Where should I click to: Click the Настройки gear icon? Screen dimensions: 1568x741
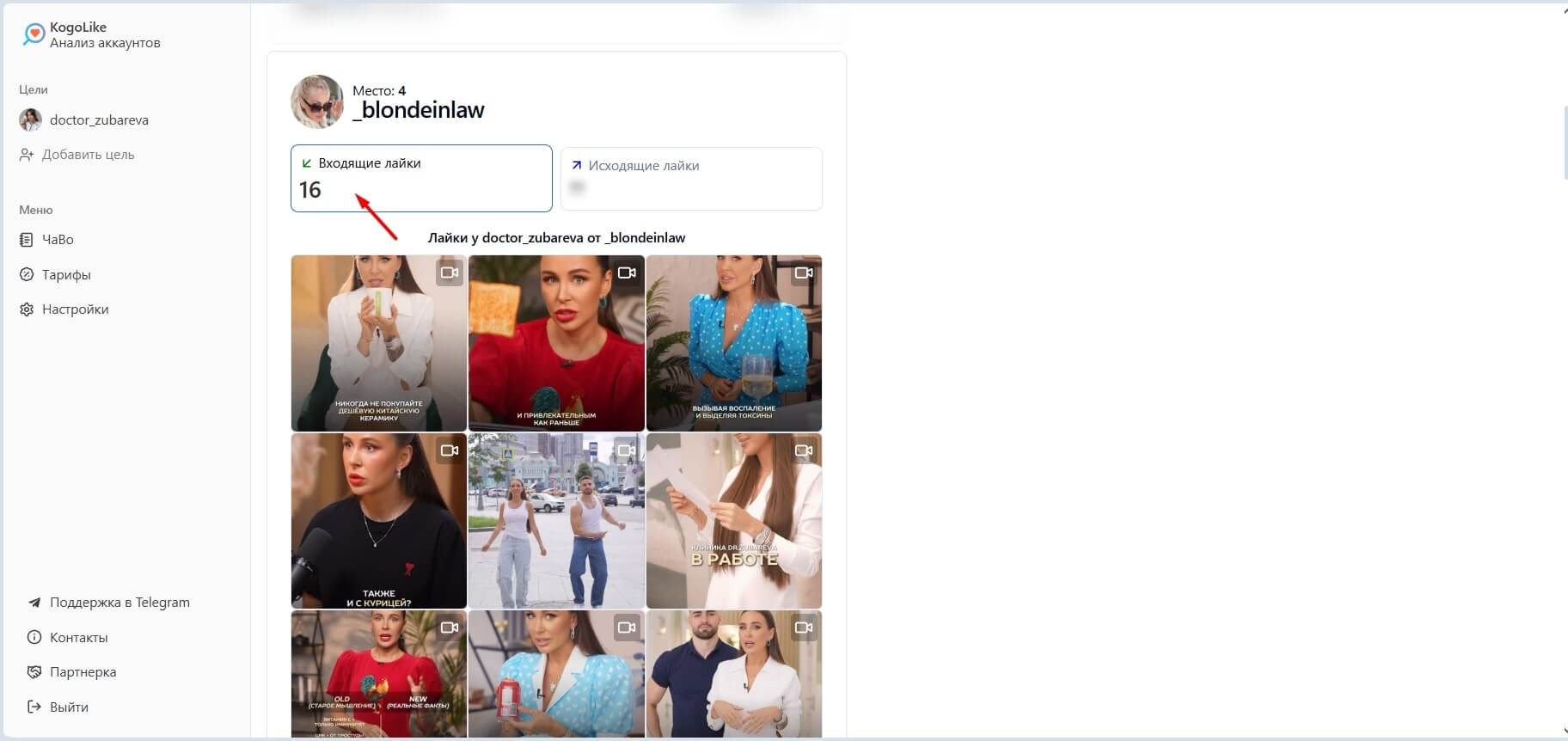click(x=26, y=309)
